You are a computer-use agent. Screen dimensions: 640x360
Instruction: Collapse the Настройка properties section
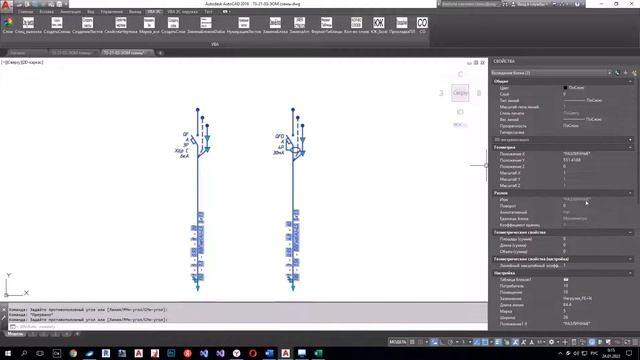tap(630, 273)
